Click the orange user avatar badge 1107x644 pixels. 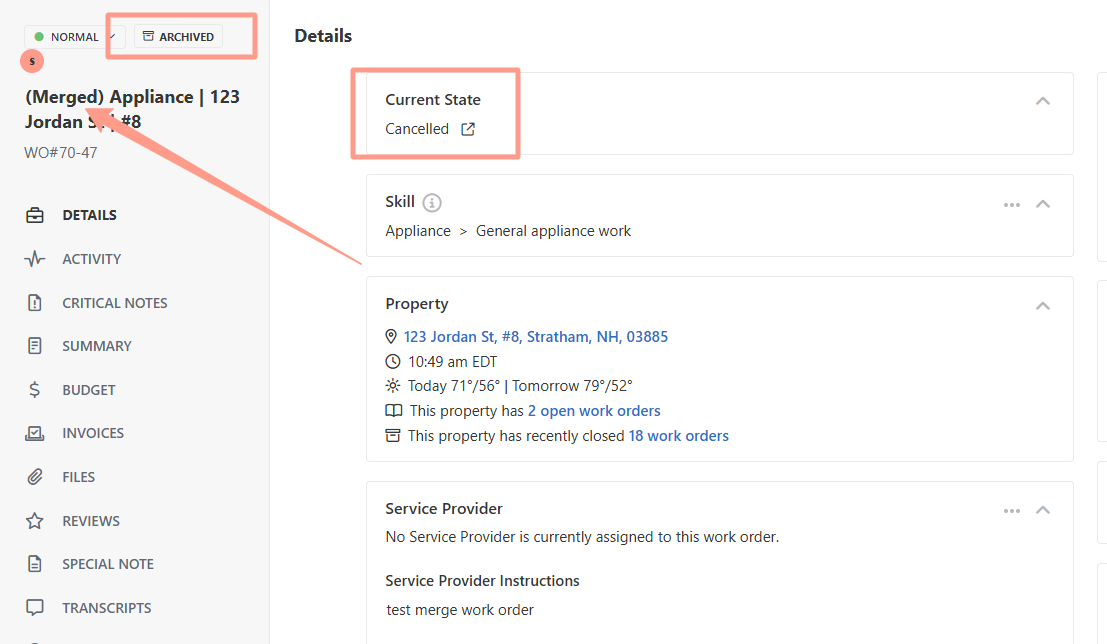pyautogui.click(x=33, y=61)
